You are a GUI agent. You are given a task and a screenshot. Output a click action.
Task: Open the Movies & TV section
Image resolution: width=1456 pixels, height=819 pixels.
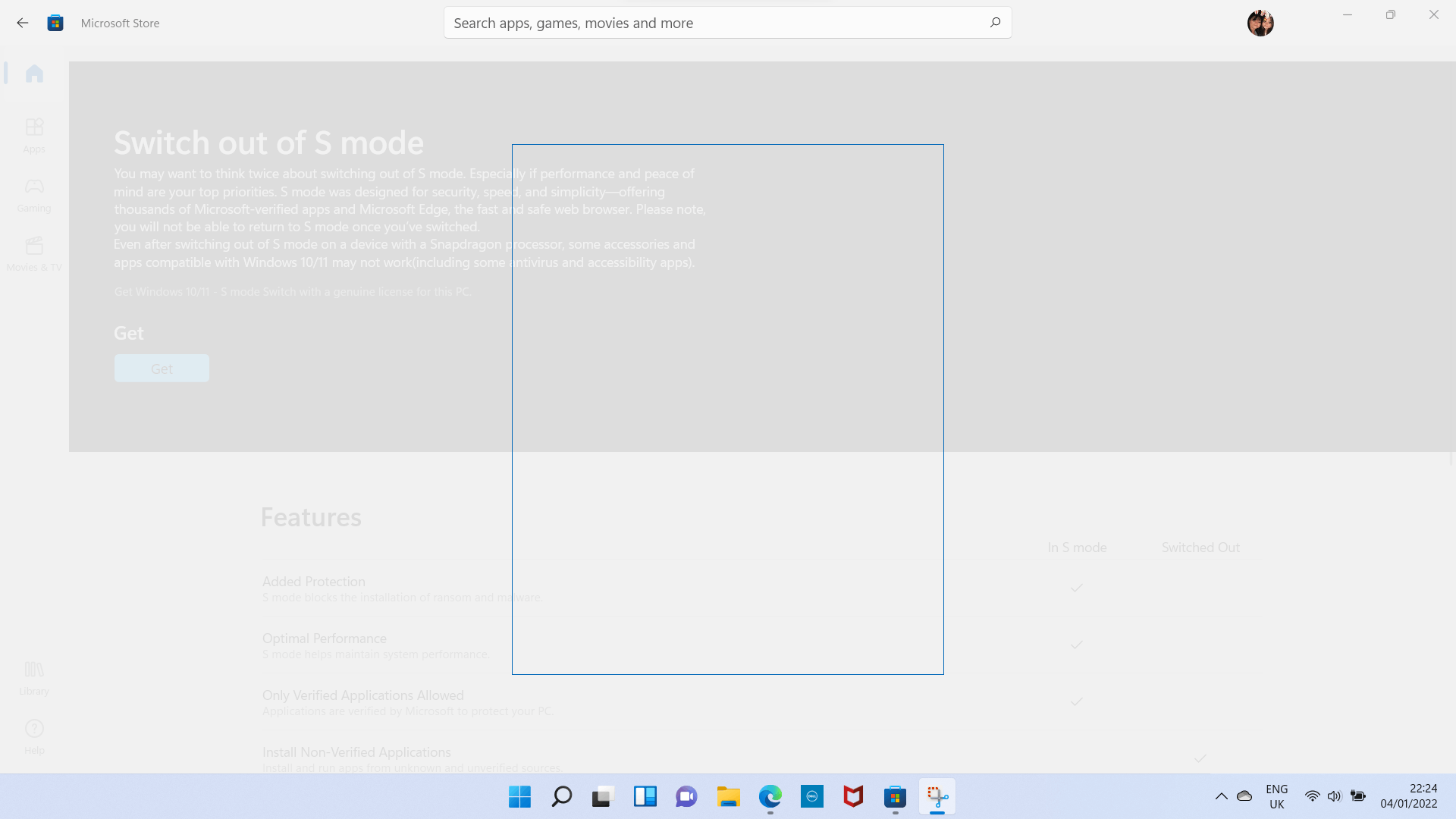[x=34, y=254]
